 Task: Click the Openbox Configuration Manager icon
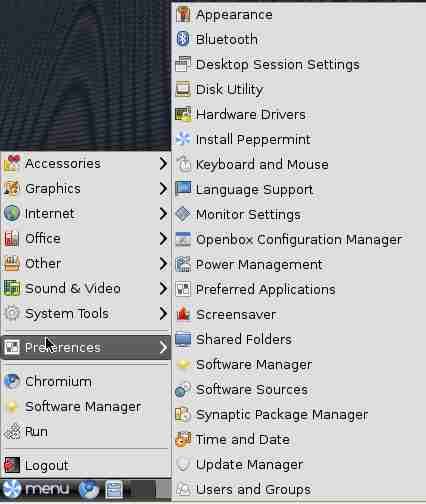183,239
